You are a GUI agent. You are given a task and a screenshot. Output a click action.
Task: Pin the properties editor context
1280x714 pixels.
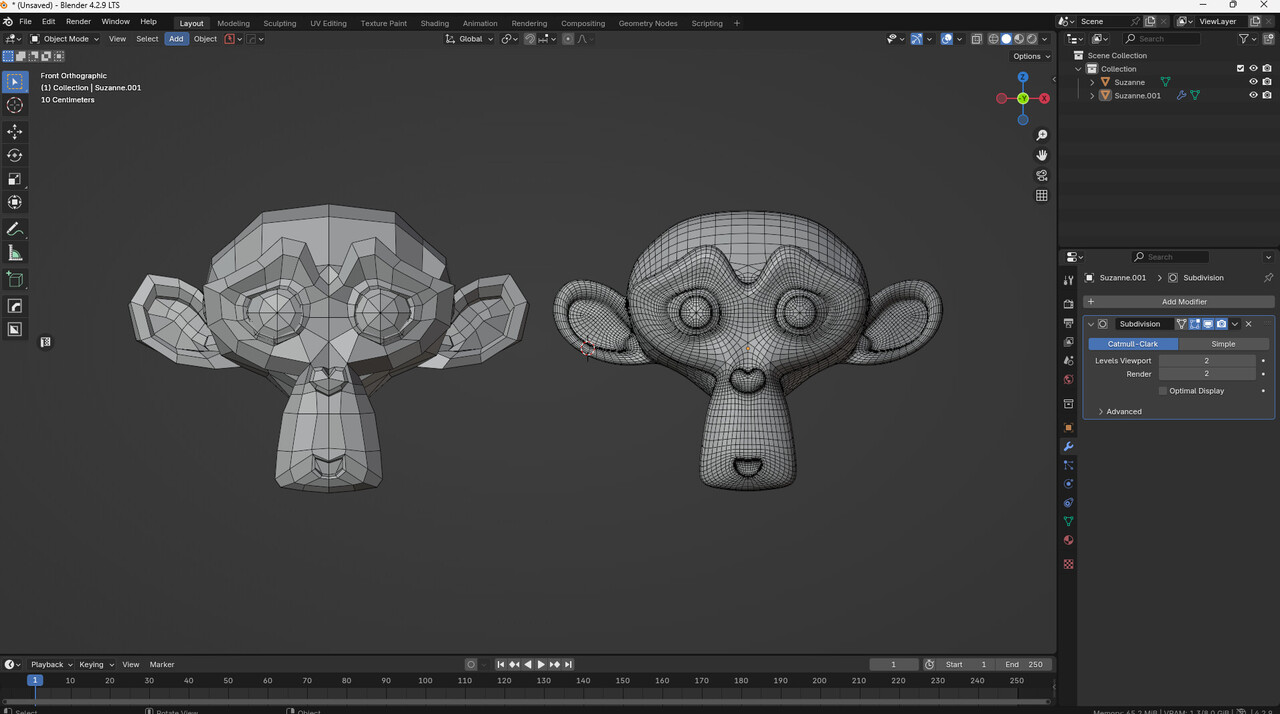1268,278
